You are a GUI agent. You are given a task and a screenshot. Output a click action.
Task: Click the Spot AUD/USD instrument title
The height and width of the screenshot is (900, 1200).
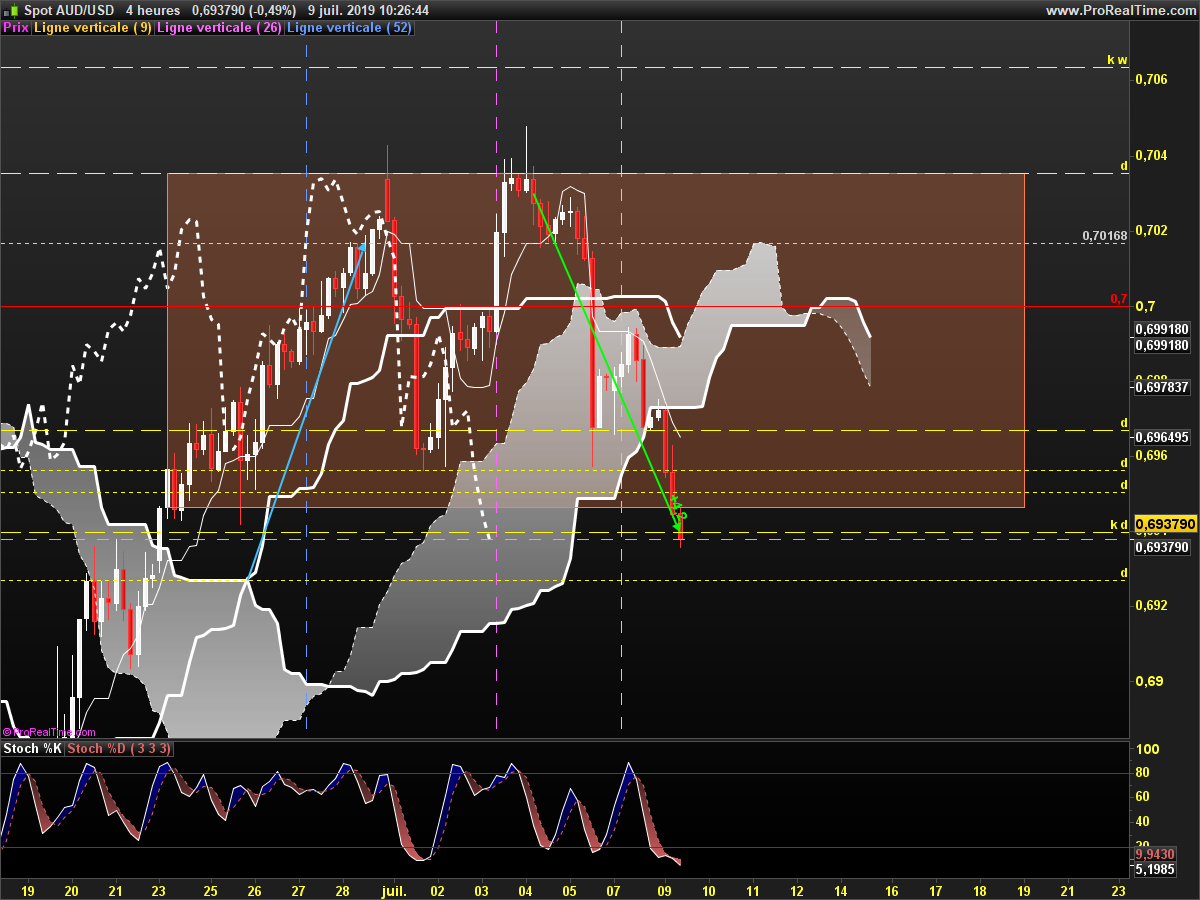click(68, 10)
